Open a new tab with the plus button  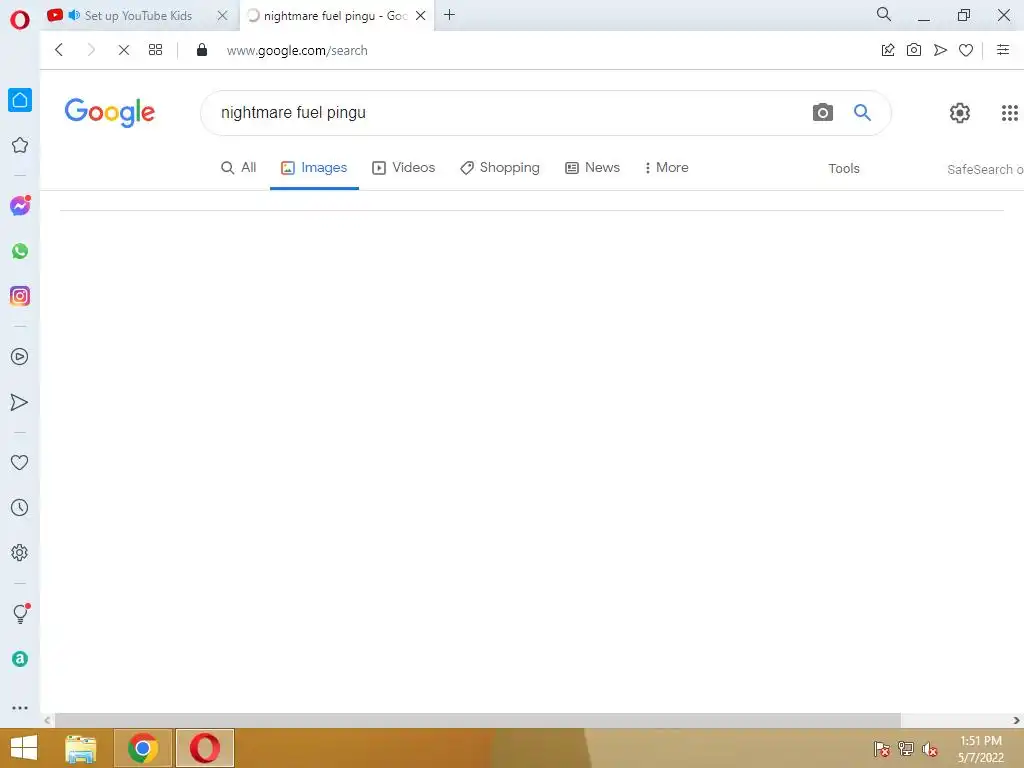click(x=449, y=14)
